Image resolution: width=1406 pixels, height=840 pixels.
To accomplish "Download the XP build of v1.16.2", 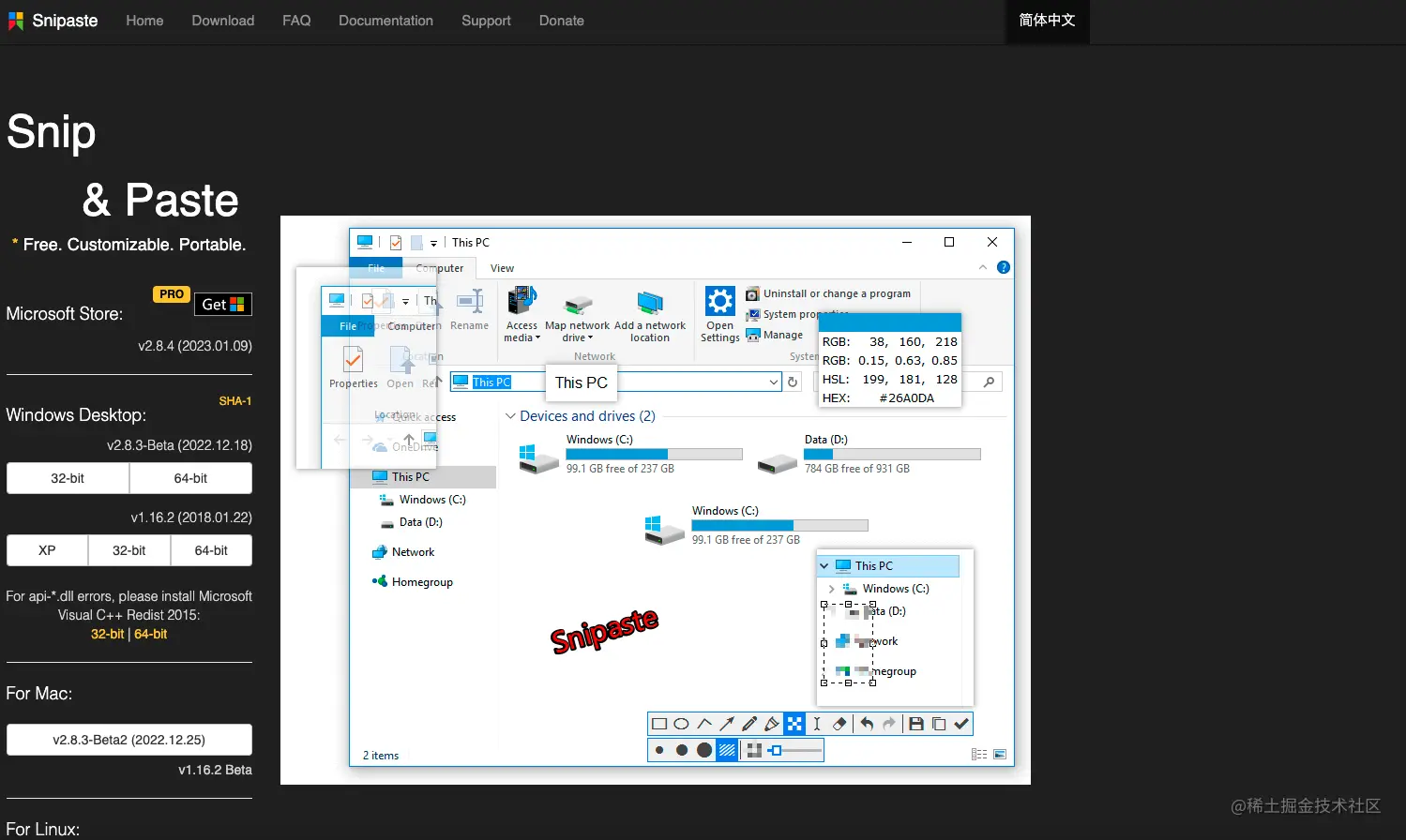I will click(x=47, y=550).
